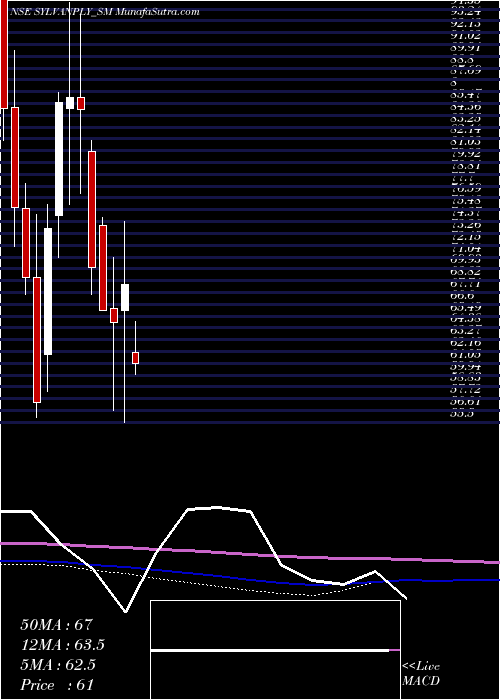Click the Price : 61 value
This screenshot has height=700, width=500.
tap(57, 685)
